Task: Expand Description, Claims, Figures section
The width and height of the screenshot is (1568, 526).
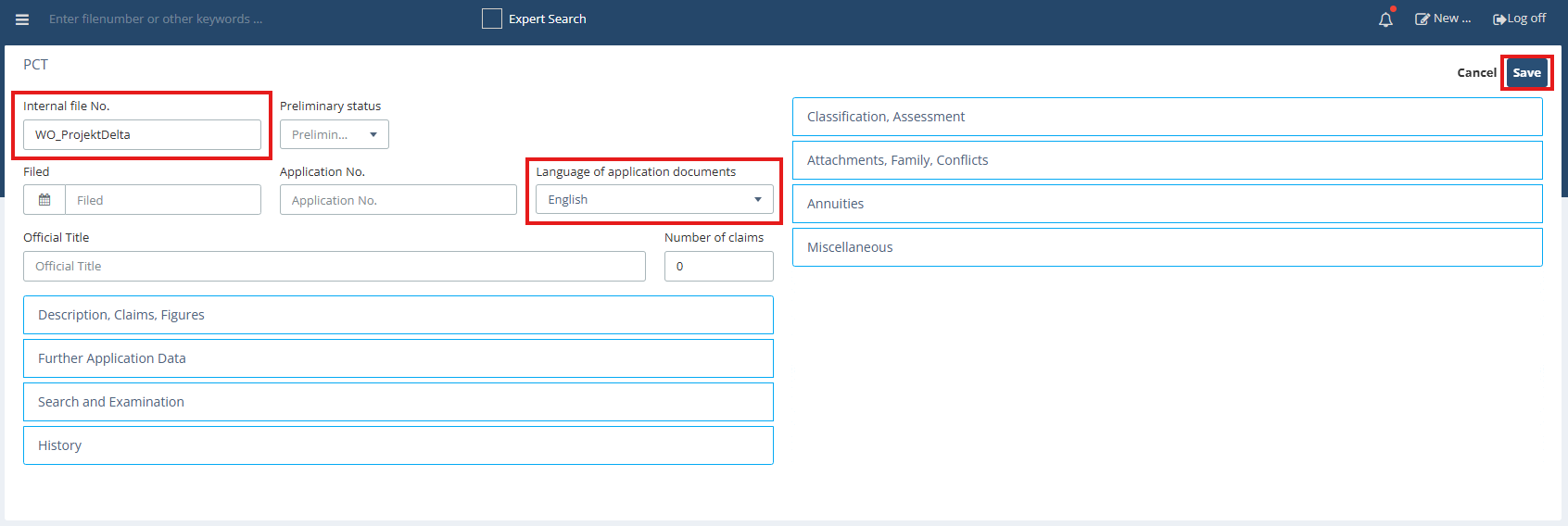Action: coord(398,315)
